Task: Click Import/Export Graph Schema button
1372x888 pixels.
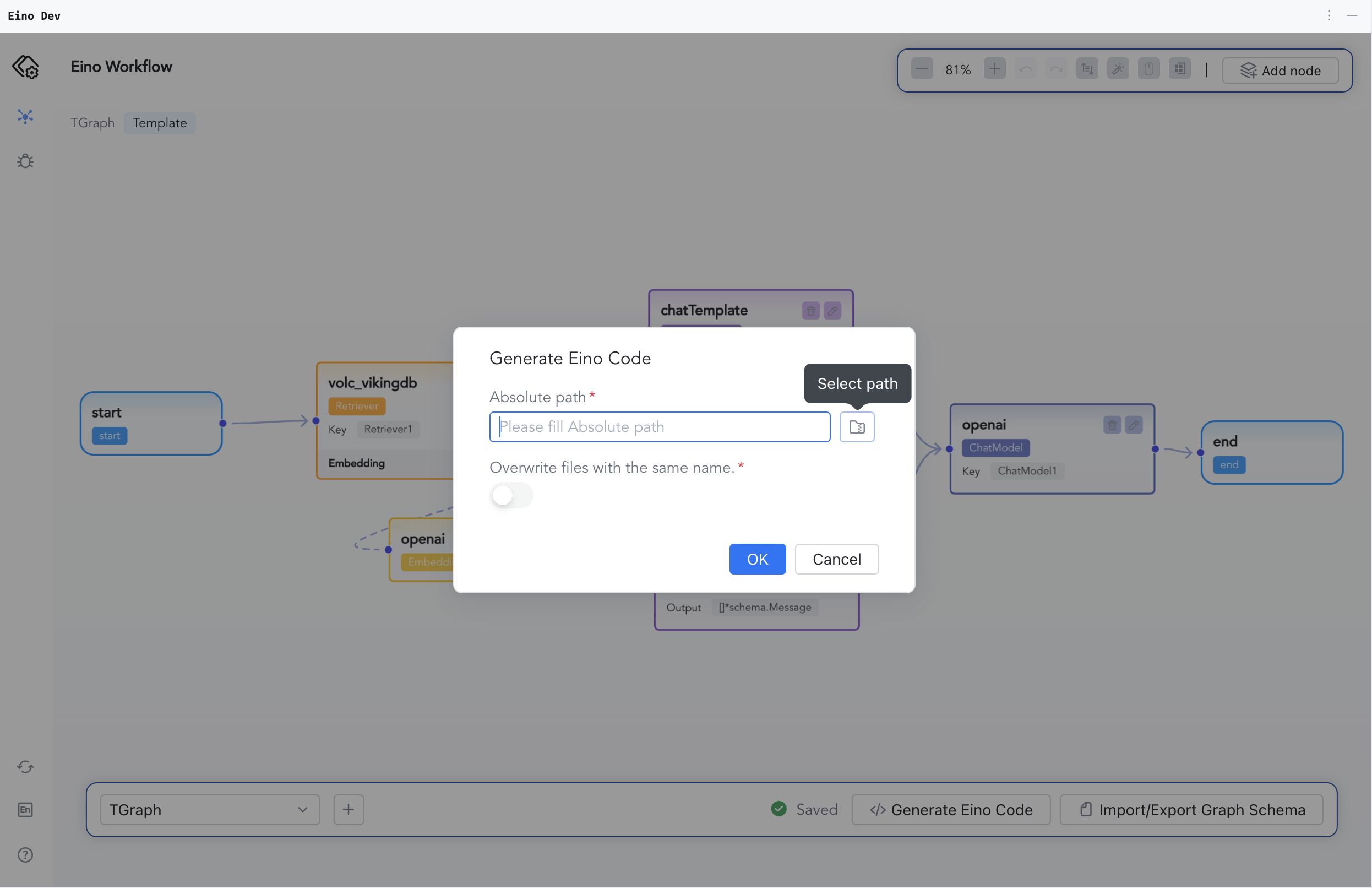Action: point(1190,810)
